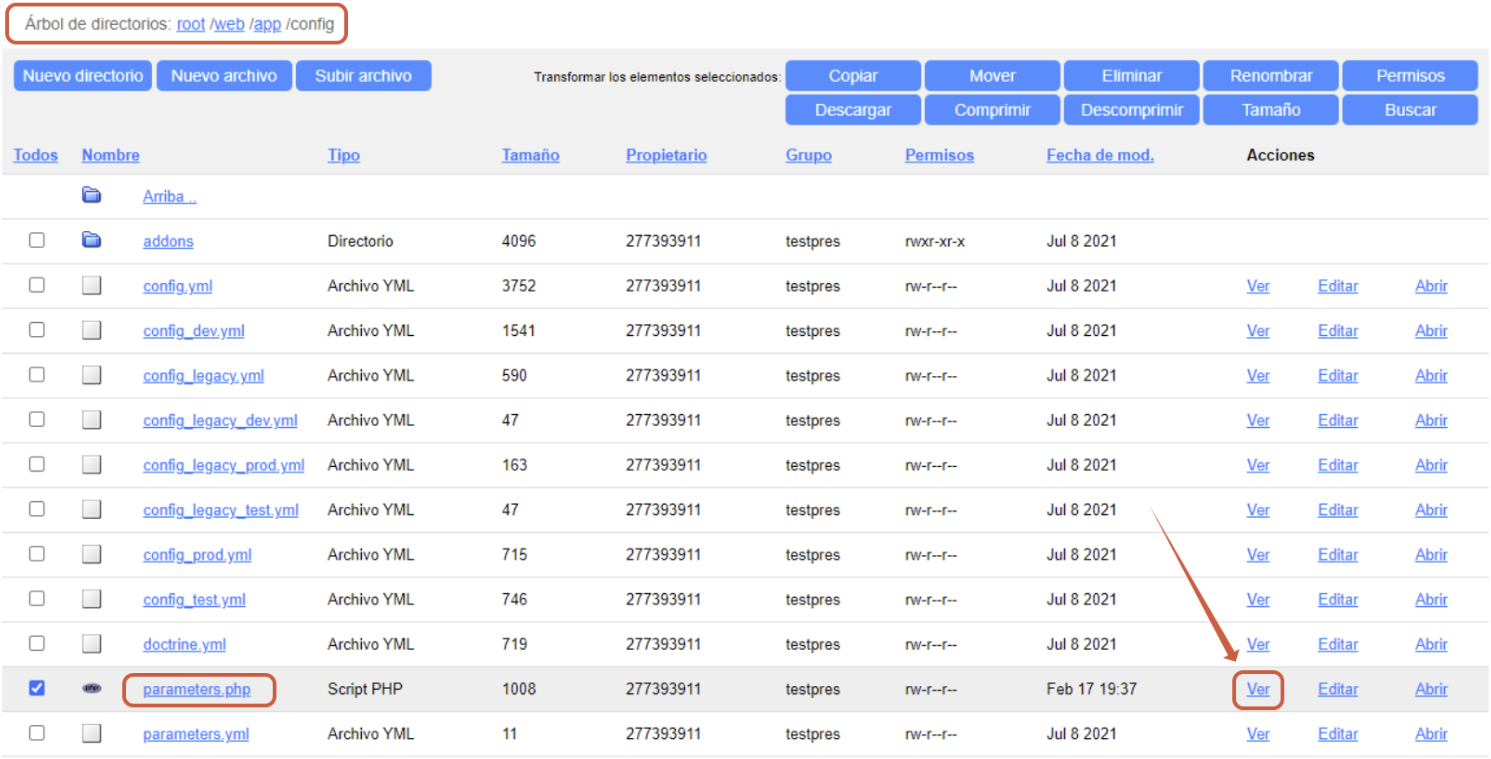Click Abrir for parameters.php
1491x759 pixels.
tap(1431, 689)
